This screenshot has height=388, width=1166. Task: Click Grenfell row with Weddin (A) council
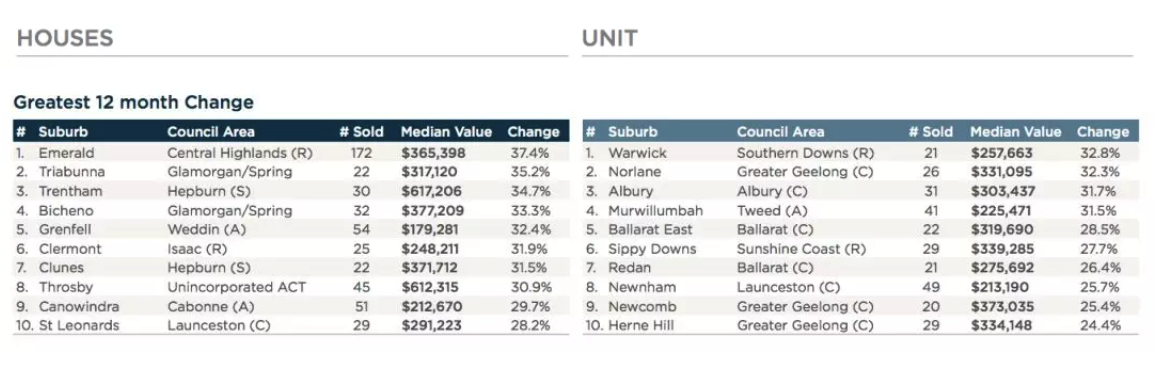pyautogui.click(x=291, y=230)
